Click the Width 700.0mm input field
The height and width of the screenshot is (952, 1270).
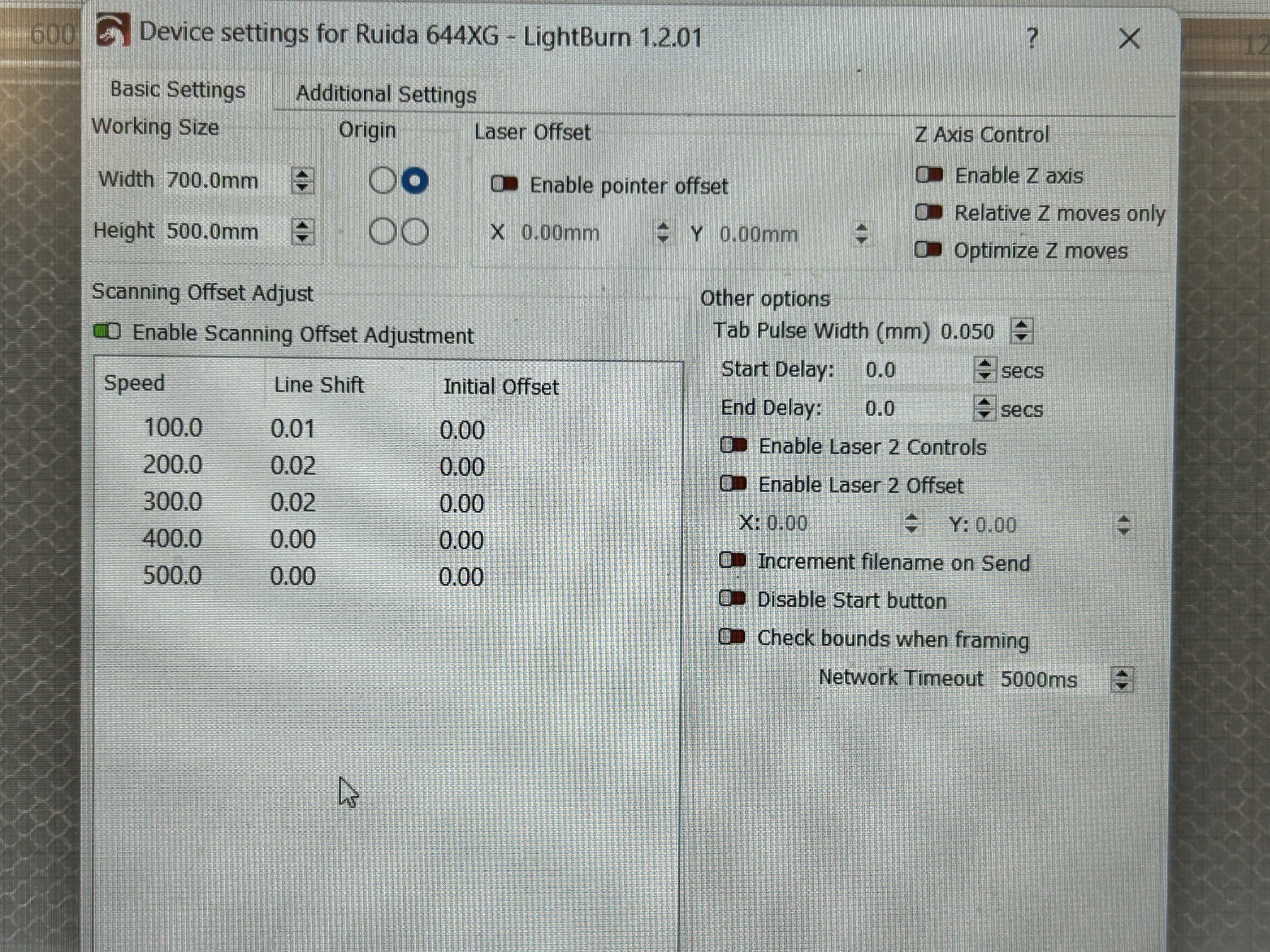[227, 181]
